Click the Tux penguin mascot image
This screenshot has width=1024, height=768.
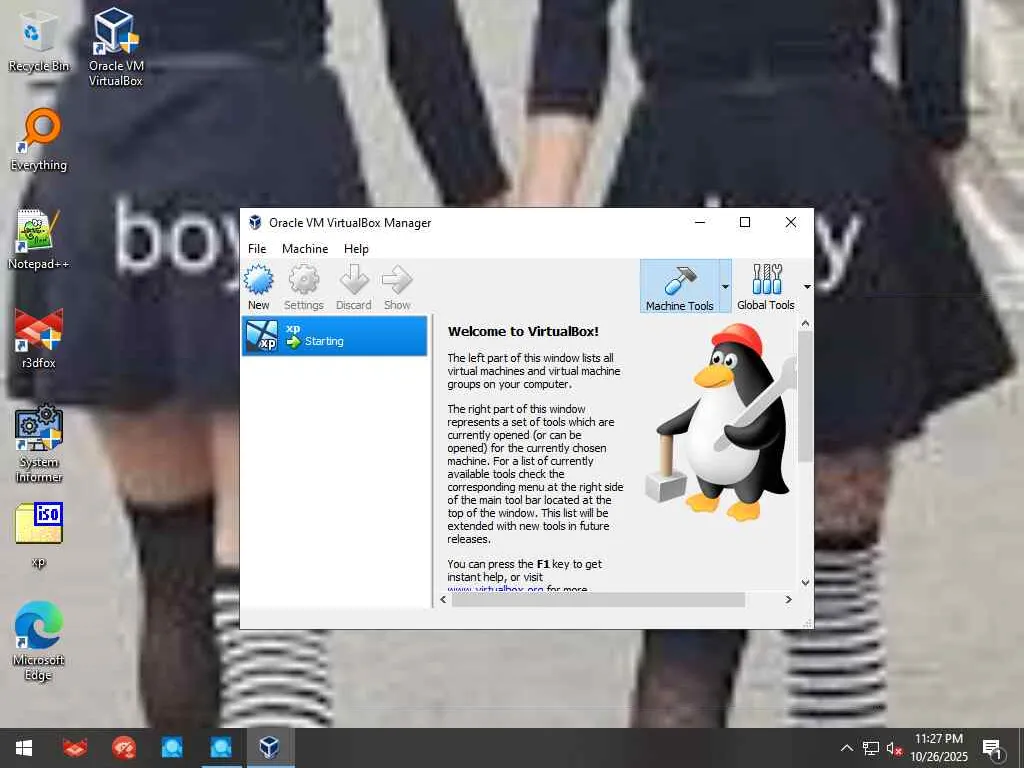[721, 423]
